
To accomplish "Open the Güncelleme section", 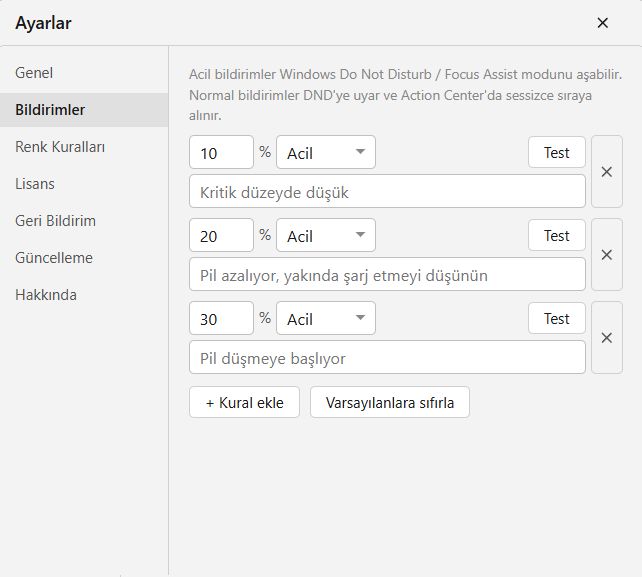I will click(84, 258).
